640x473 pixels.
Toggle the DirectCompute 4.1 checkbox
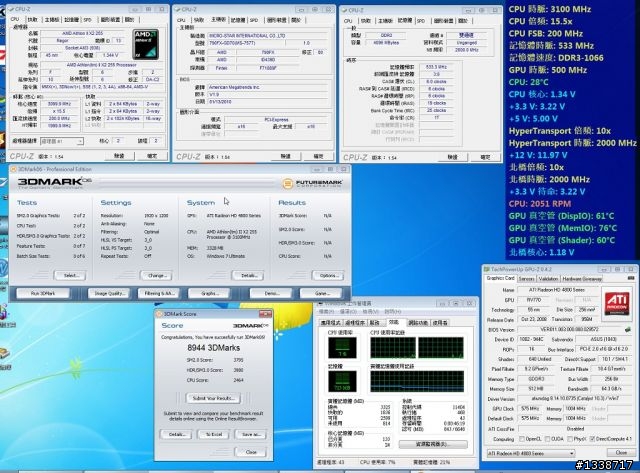pyautogui.click(x=592, y=439)
